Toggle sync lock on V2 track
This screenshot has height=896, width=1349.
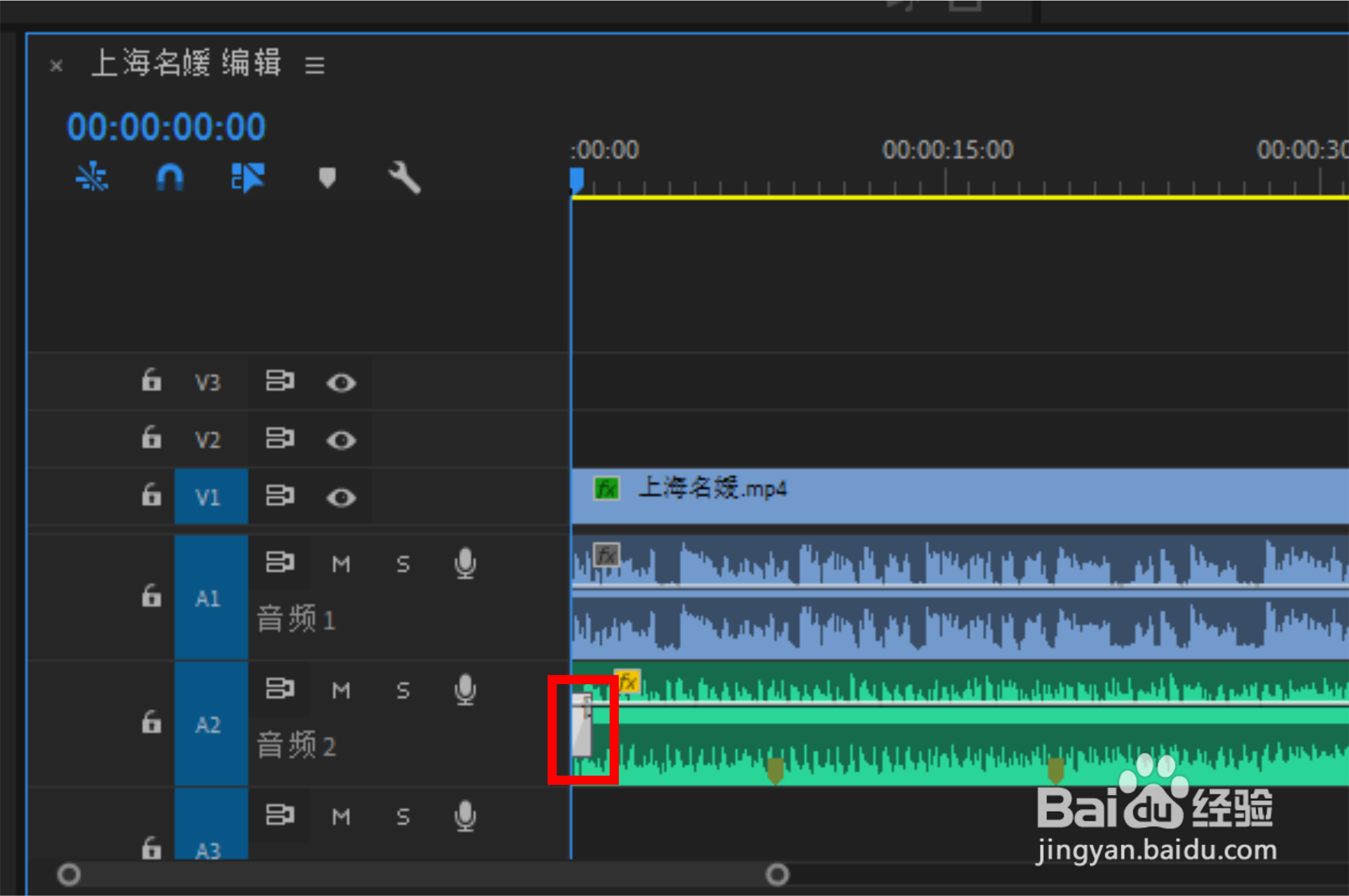280,438
